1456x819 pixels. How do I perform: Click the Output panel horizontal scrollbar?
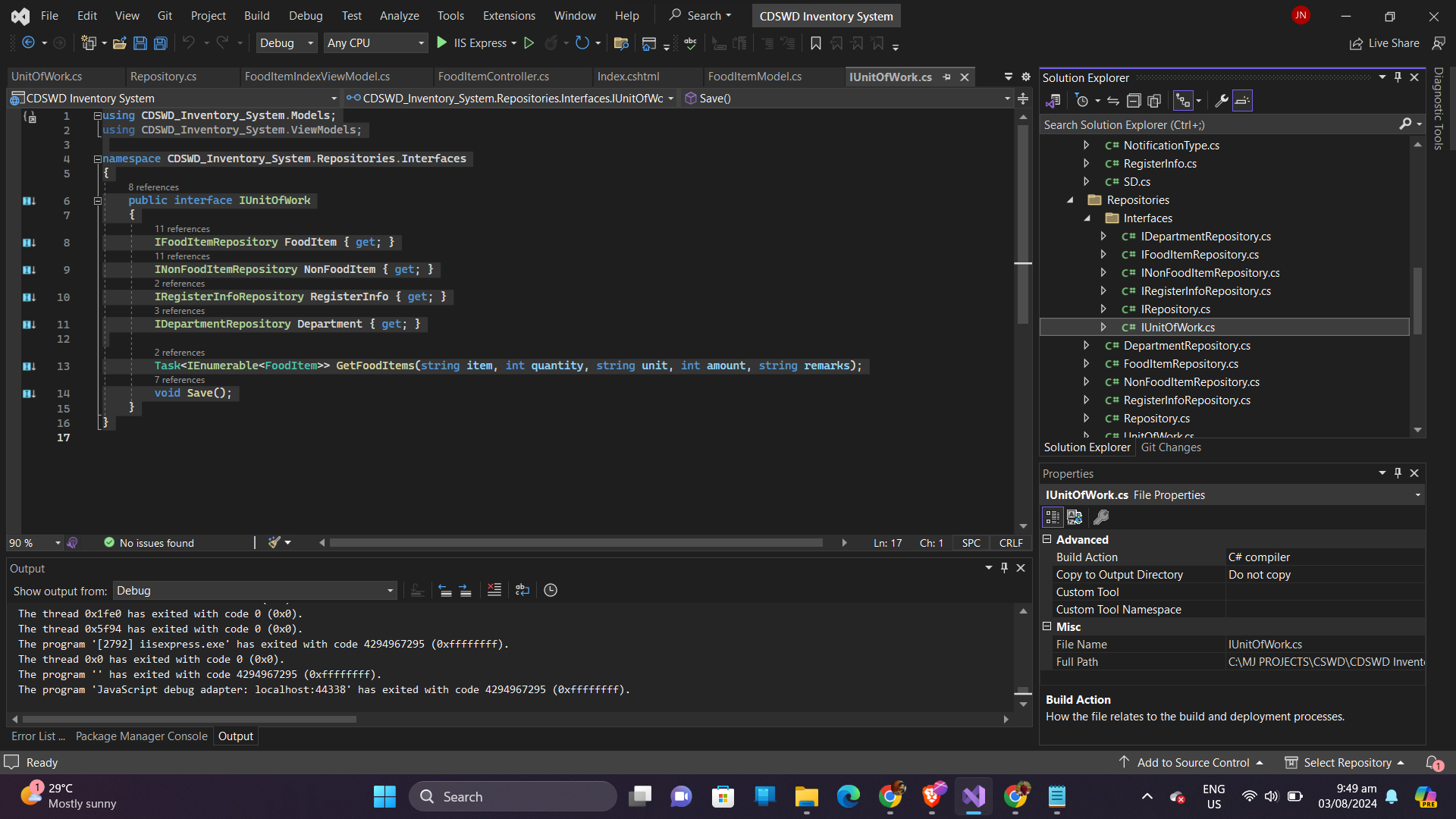coord(189,719)
